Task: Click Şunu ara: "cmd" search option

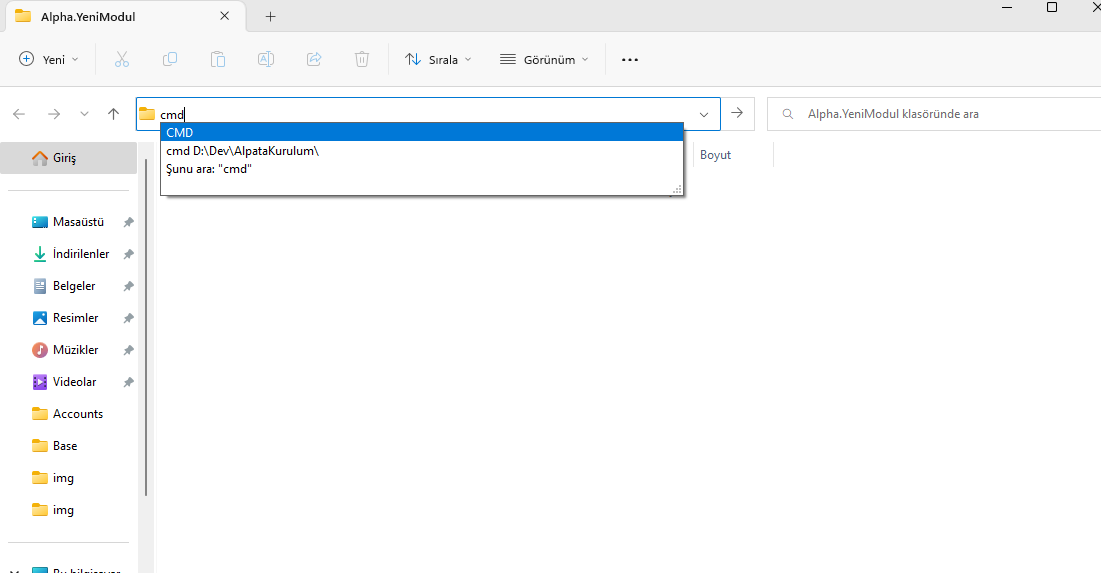Action: (209, 169)
